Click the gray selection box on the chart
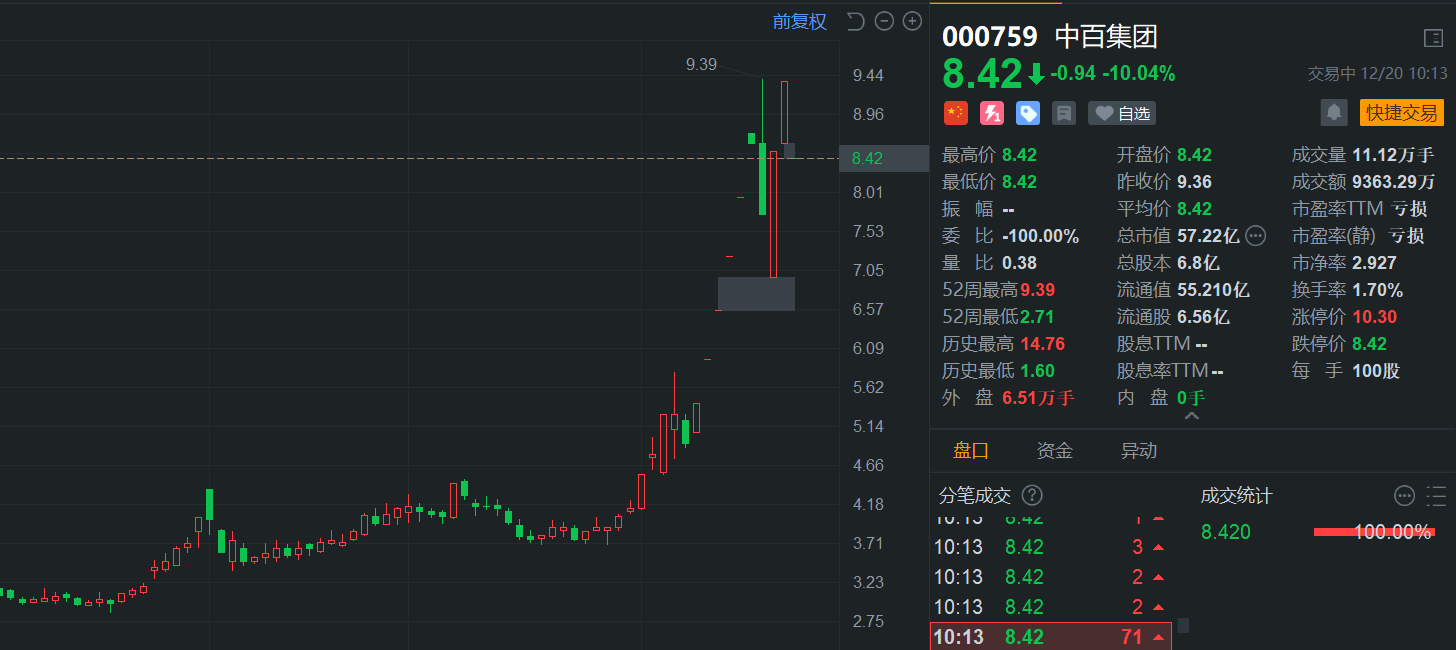 click(x=756, y=294)
